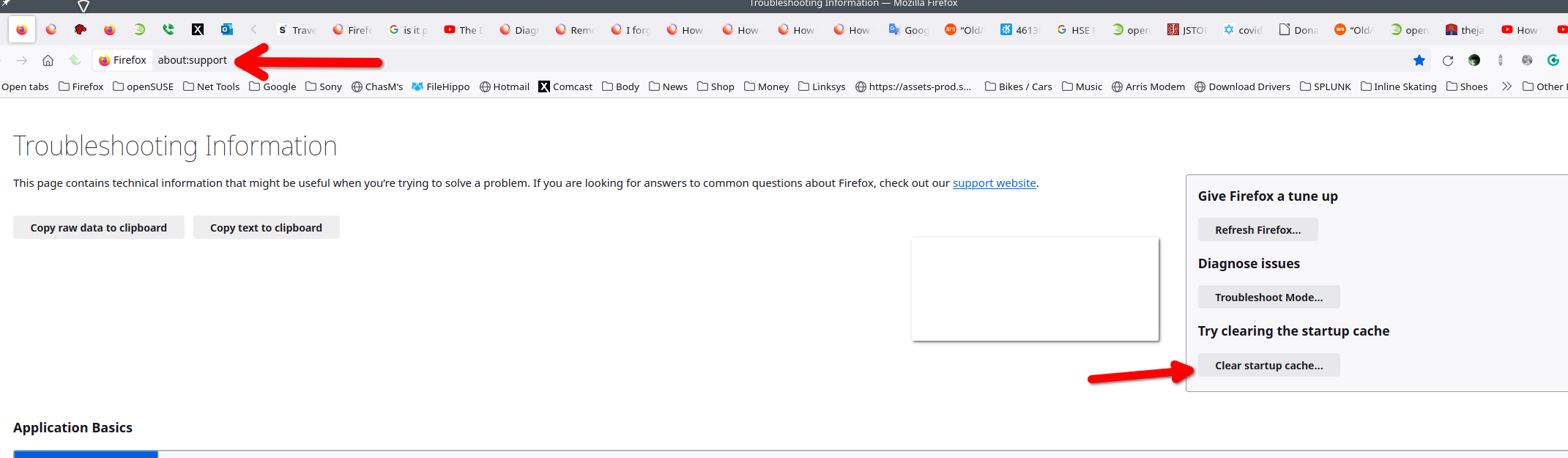Switch to the pinned X tab
The height and width of the screenshot is (458, 1568).
(198, 30)
